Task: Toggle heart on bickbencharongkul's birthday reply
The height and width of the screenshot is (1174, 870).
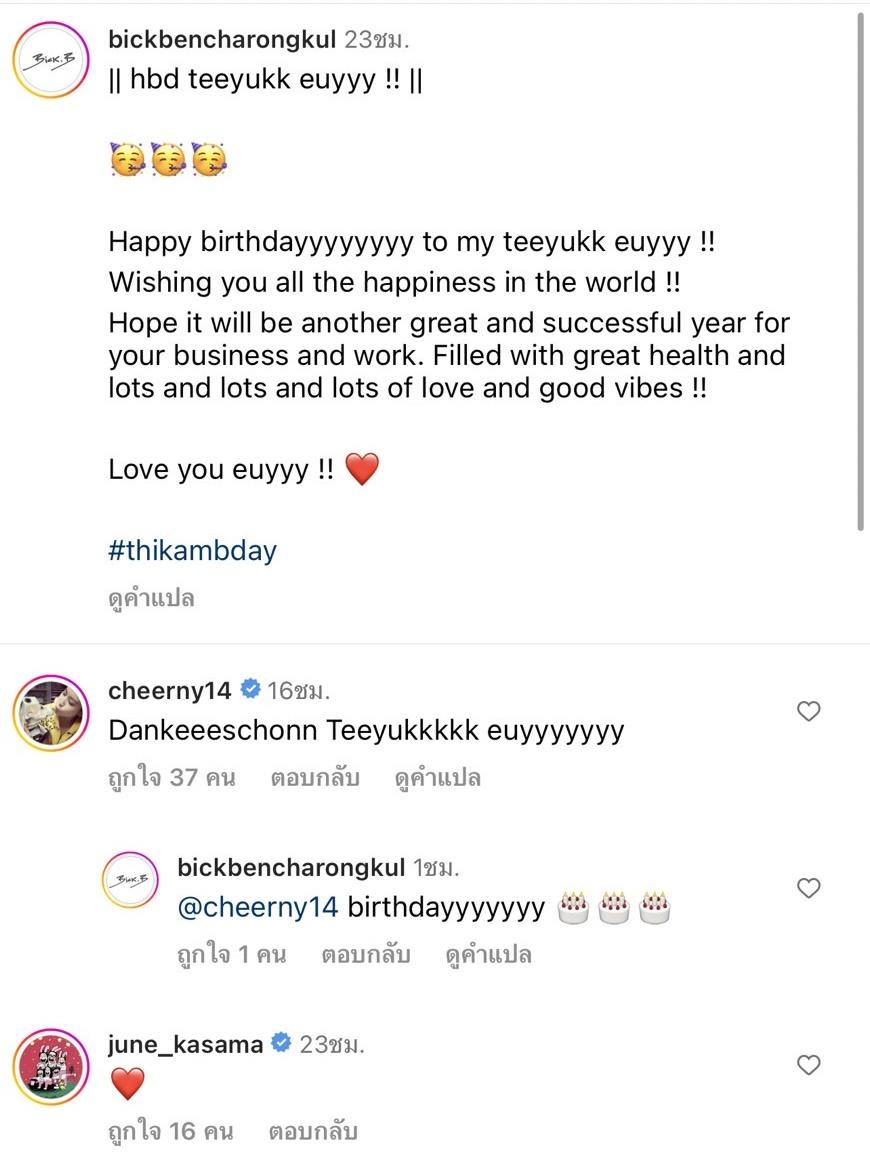Action: coord(808,888)
